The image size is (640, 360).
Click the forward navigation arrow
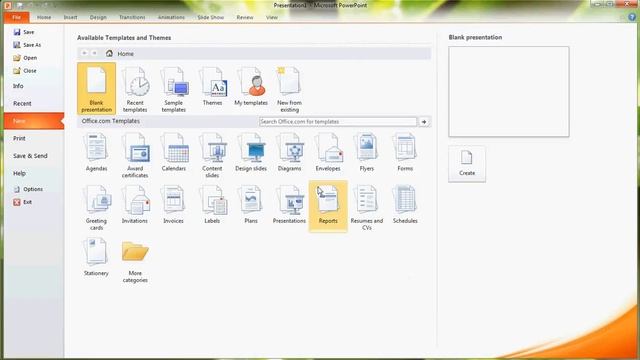point(95,53)
